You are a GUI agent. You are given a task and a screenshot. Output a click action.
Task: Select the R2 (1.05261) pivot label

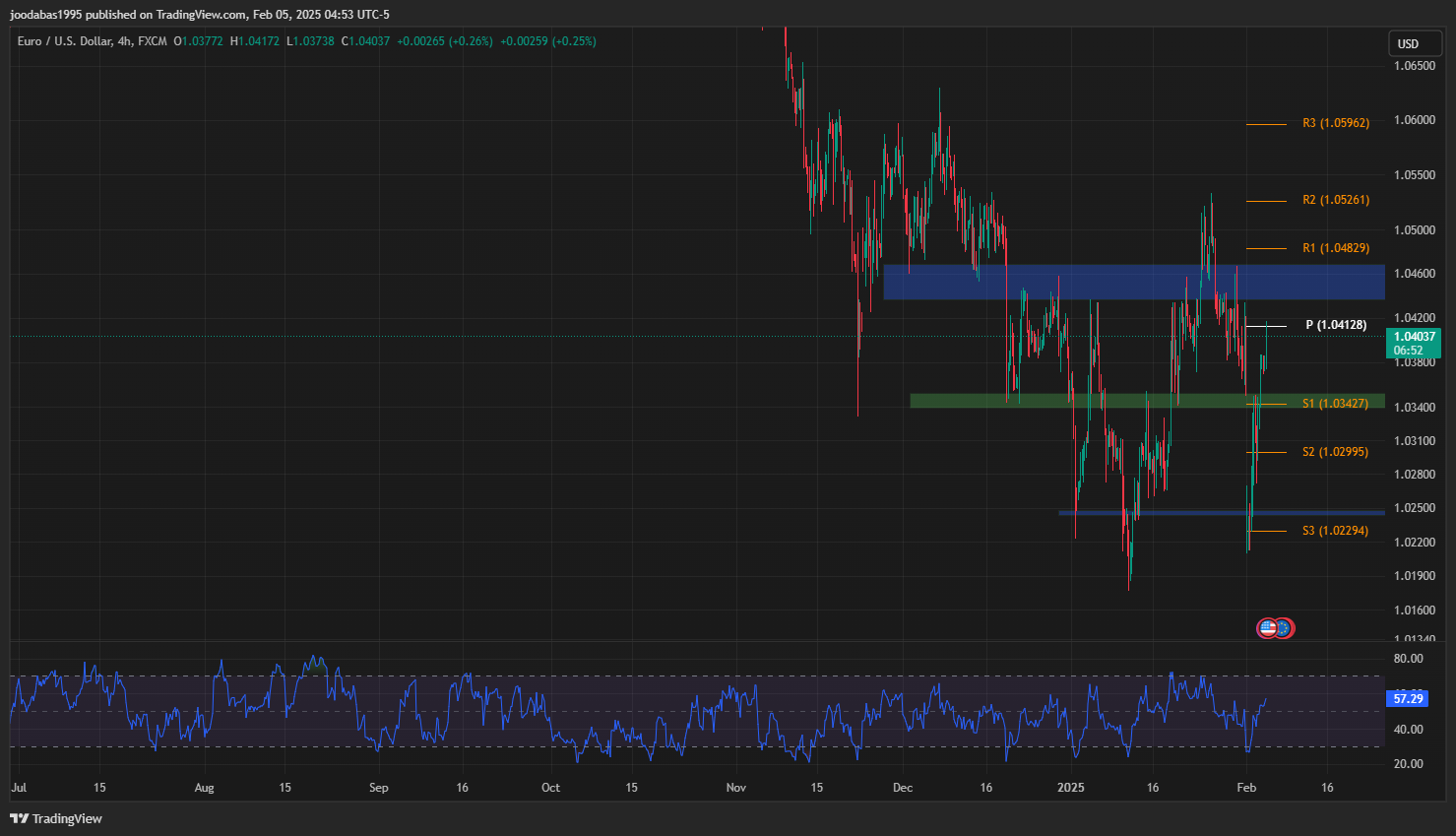tap(1335, 200)
